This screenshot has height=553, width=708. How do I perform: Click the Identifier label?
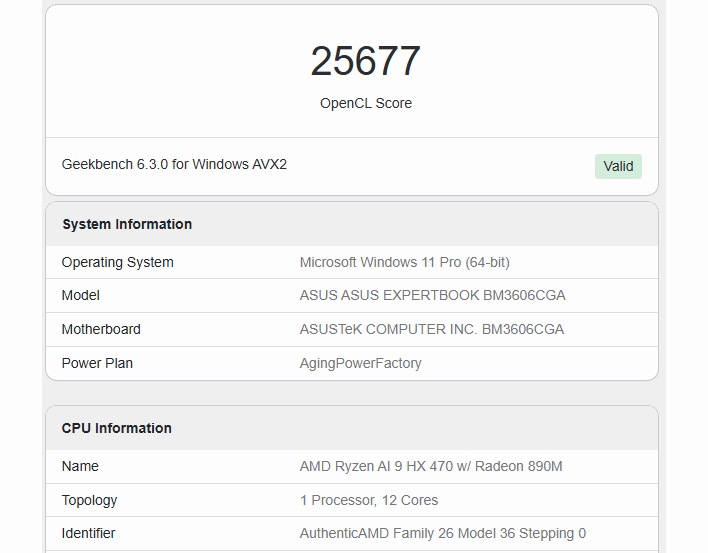coord(88,533)
